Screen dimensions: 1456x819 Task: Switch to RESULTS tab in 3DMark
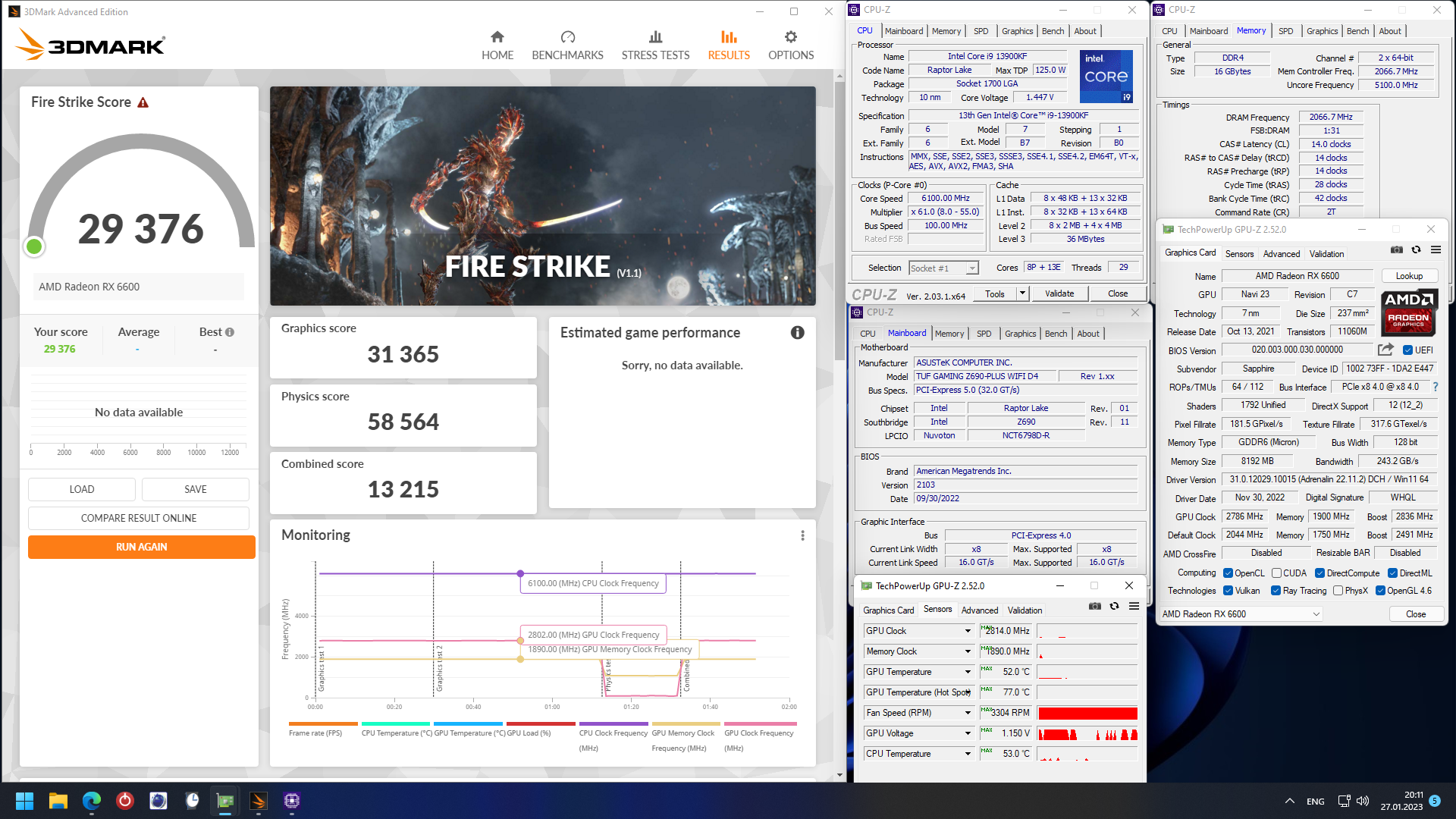coord(729,45)
